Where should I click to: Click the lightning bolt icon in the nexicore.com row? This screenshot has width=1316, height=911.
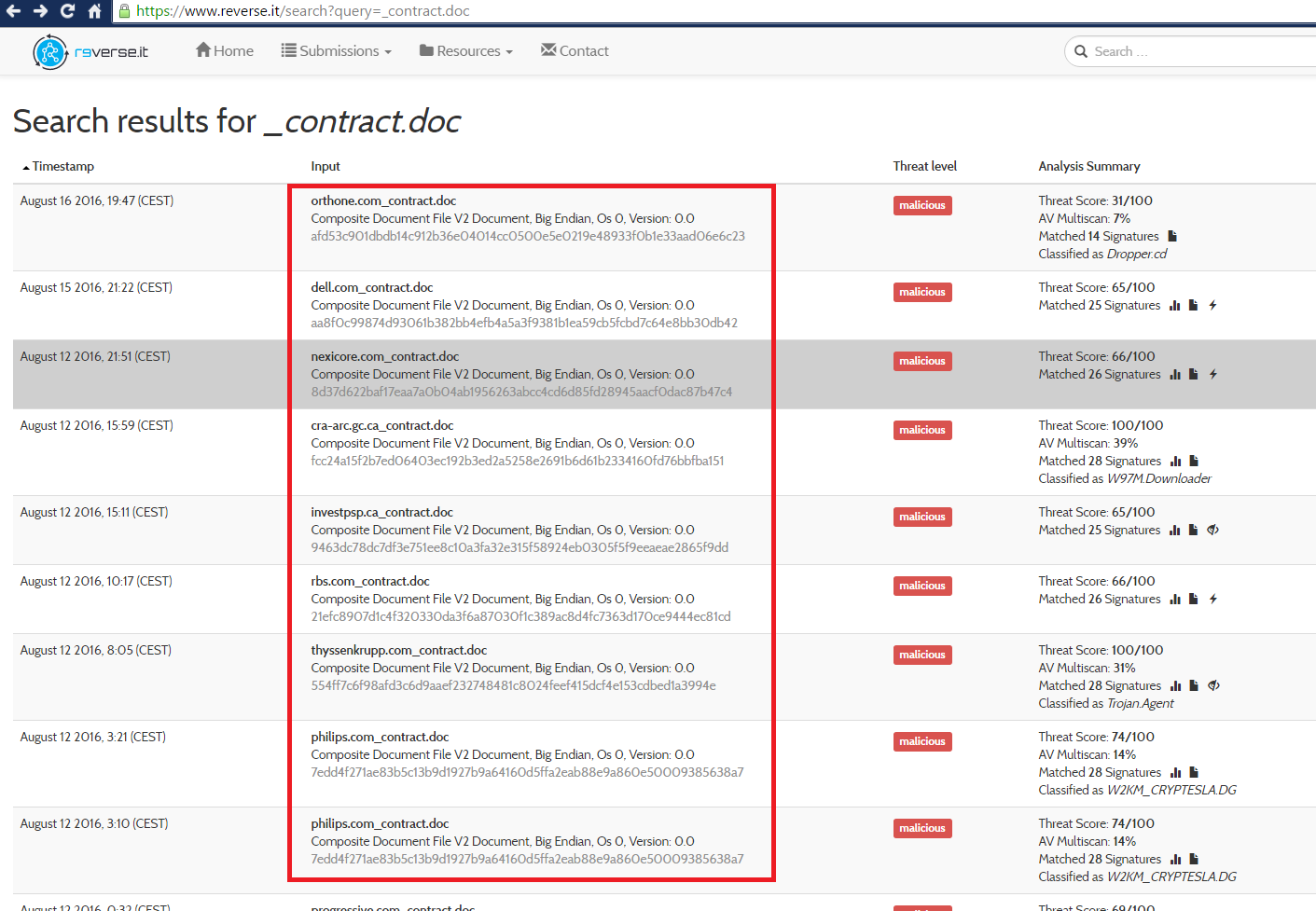(1212, 374)
